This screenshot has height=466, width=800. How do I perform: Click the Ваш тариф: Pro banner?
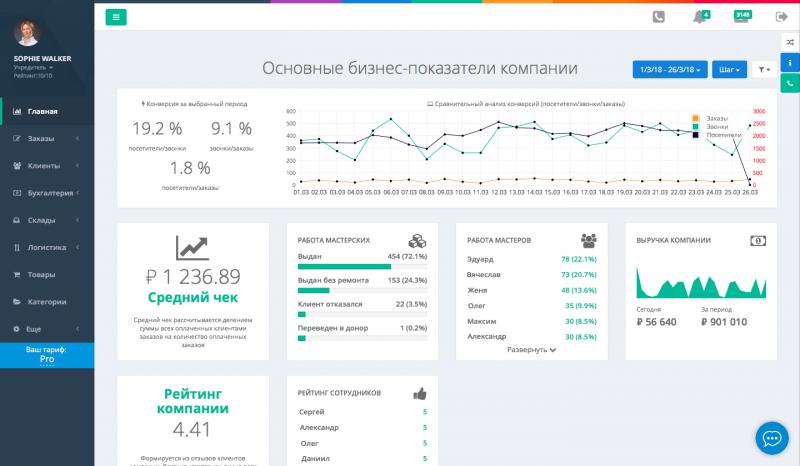47,356
